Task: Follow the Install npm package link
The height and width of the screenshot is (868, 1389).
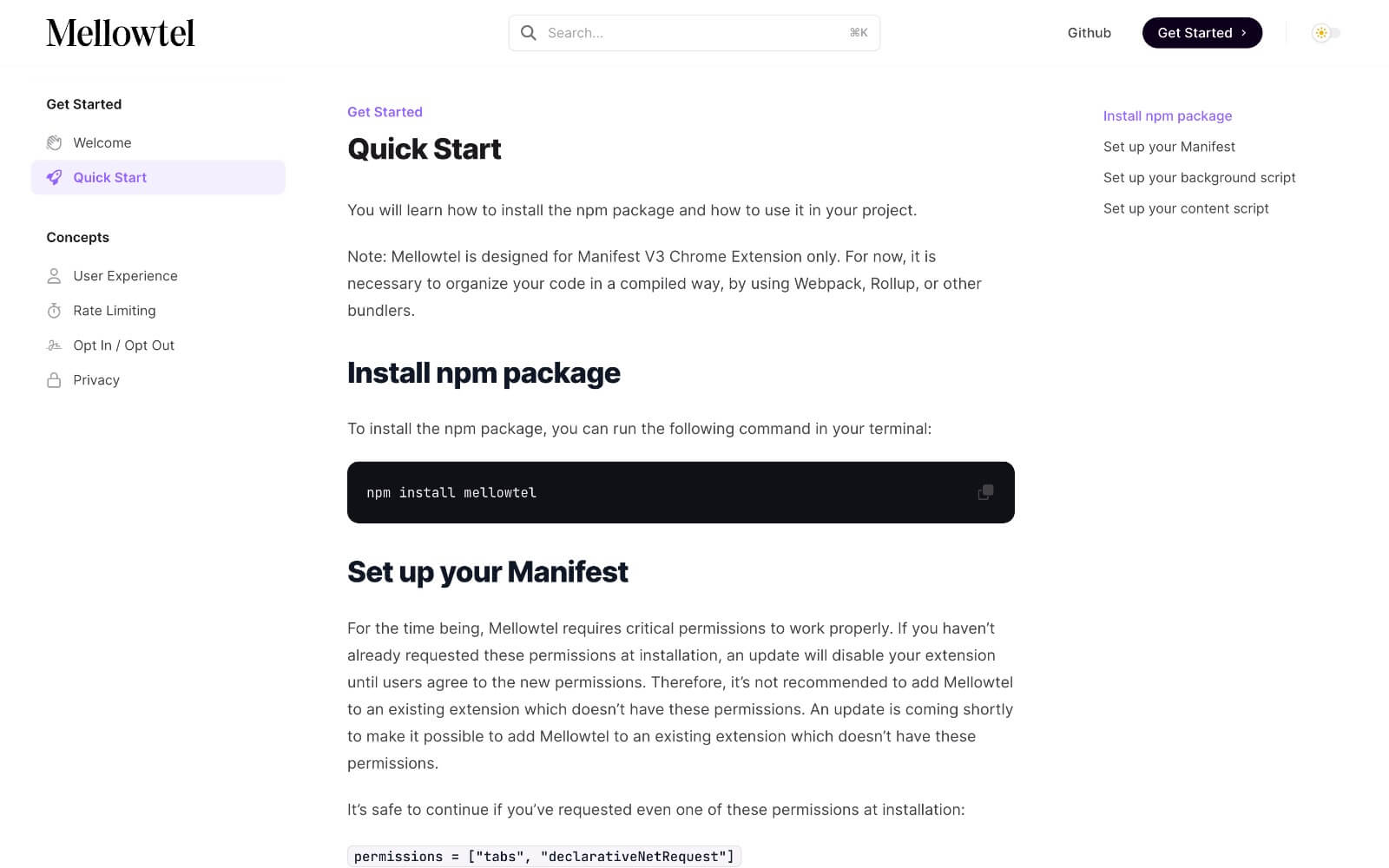Action: 1167,115
